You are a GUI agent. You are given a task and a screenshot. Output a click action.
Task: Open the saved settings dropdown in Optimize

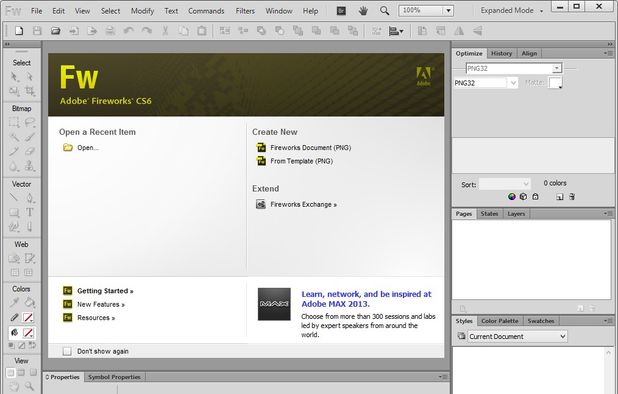tap(556, 68)
